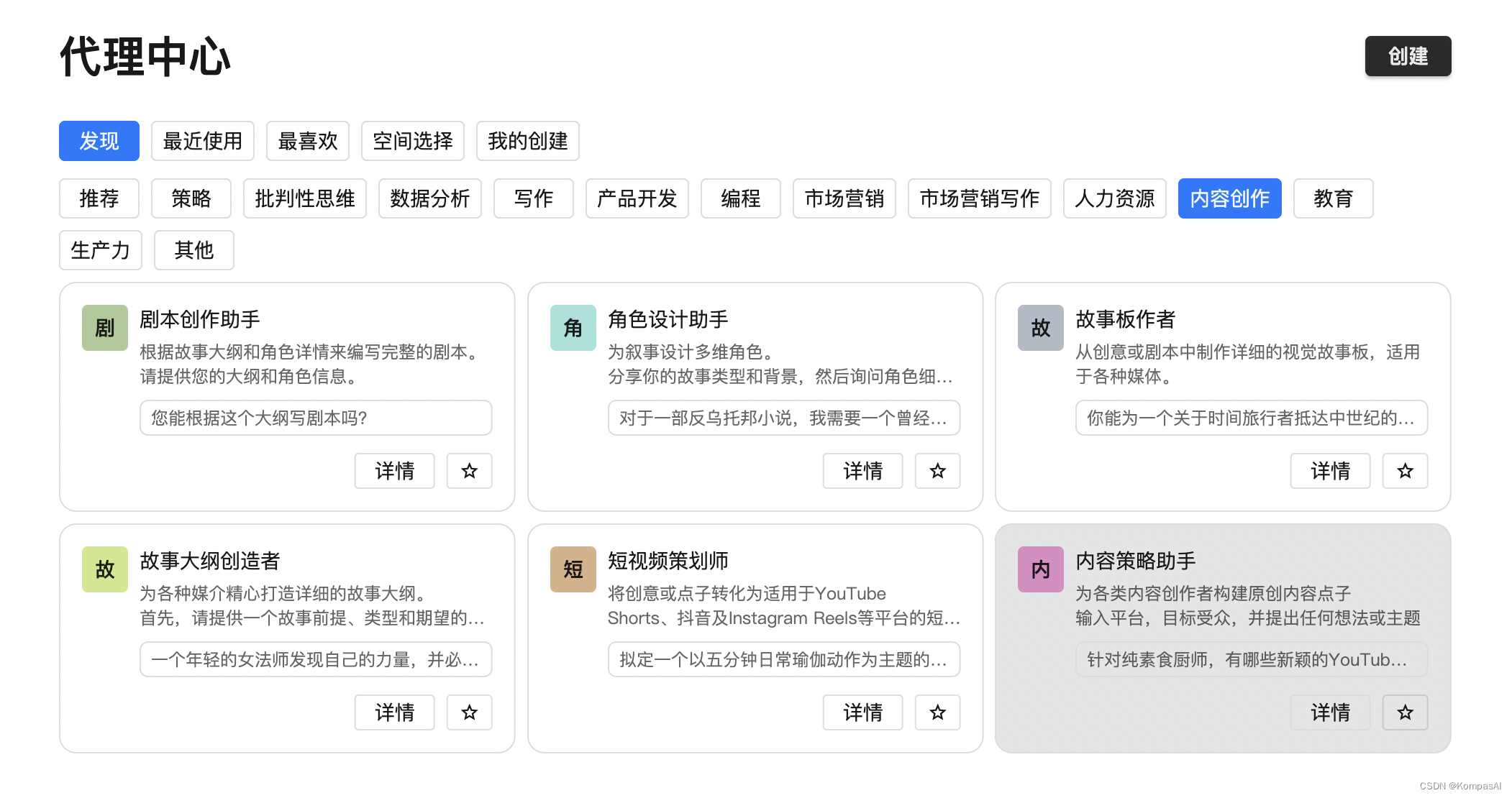Open 详情 for the 短视频策划师 card
The width and height of the screenshot is (1512, 798).
point(862,712)
